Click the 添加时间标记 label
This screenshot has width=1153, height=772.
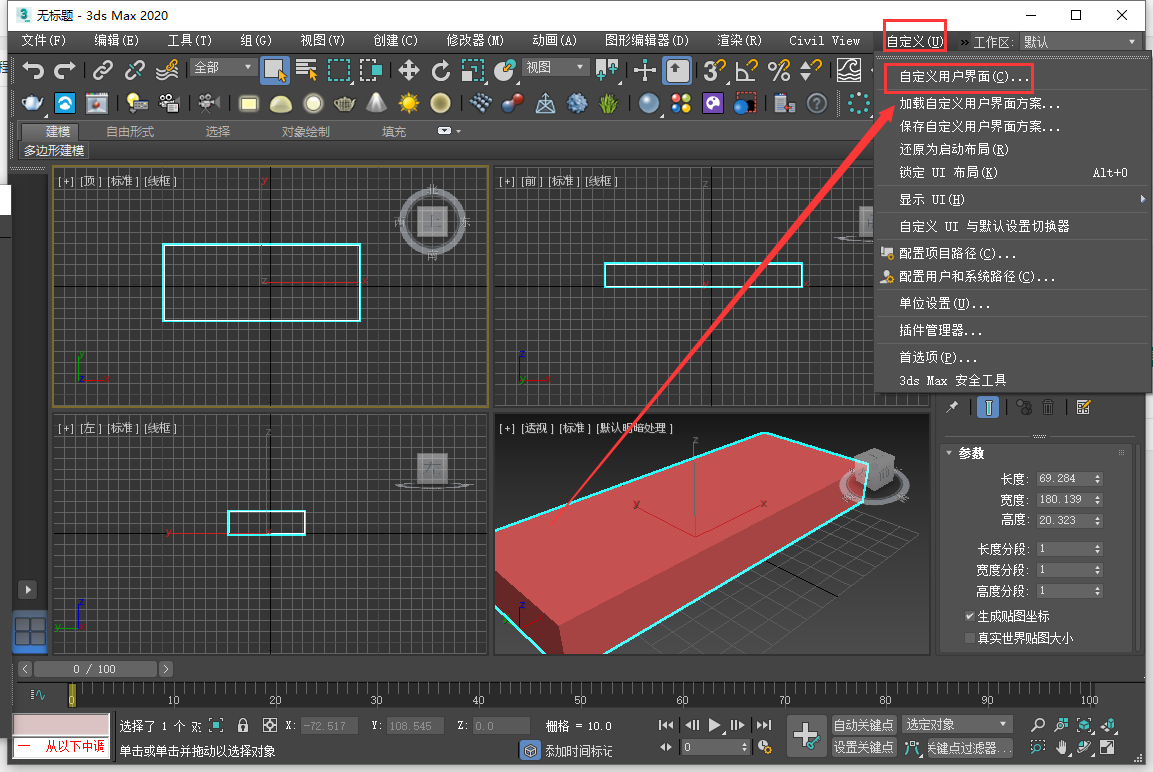578,751
